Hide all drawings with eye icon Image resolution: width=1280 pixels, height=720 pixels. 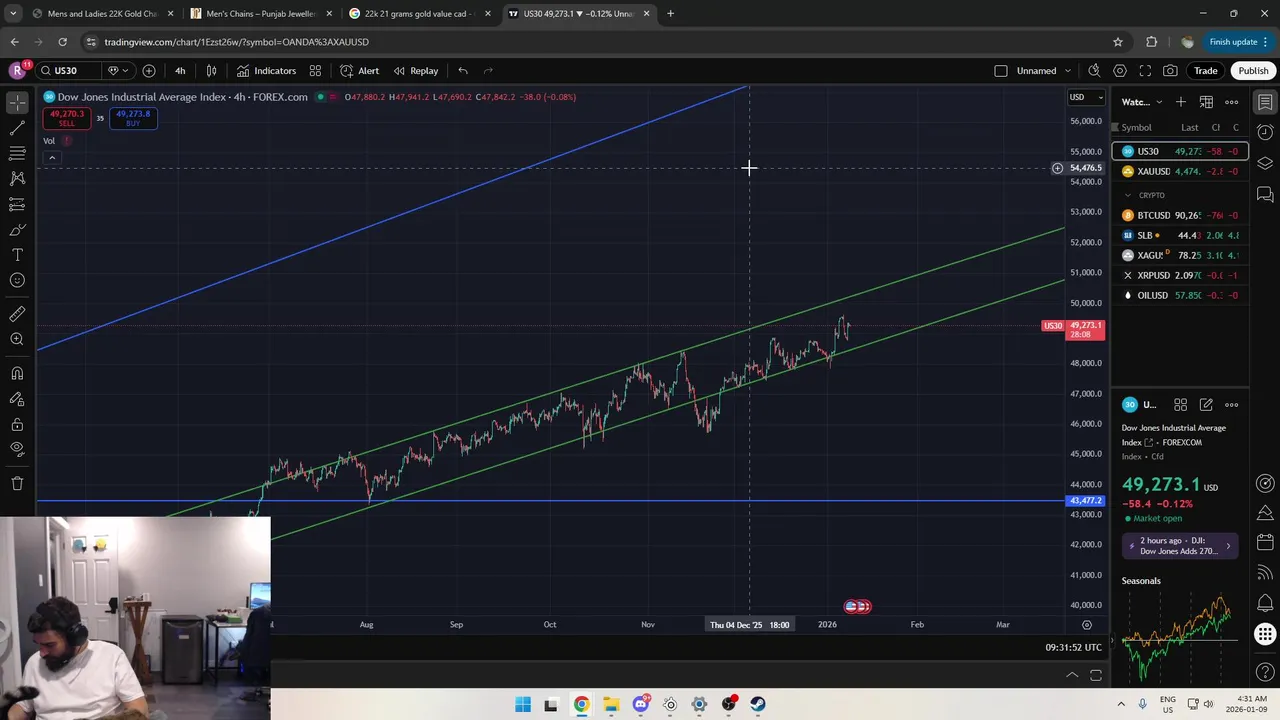point(17,450)
